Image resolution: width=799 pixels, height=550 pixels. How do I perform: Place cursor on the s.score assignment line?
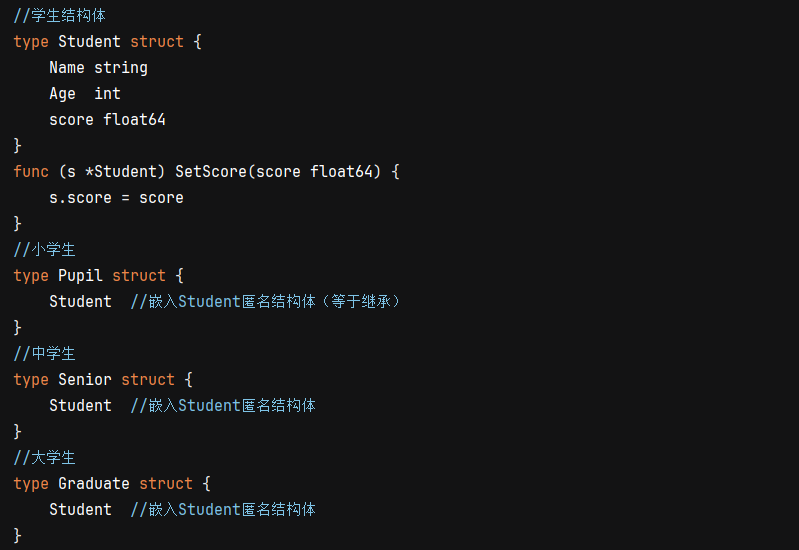click(x=116, y=198)
